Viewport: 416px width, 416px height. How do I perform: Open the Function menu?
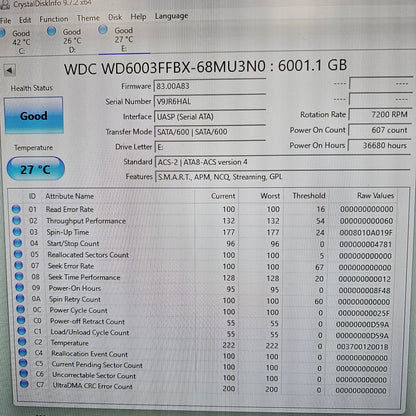pos(54,19)
